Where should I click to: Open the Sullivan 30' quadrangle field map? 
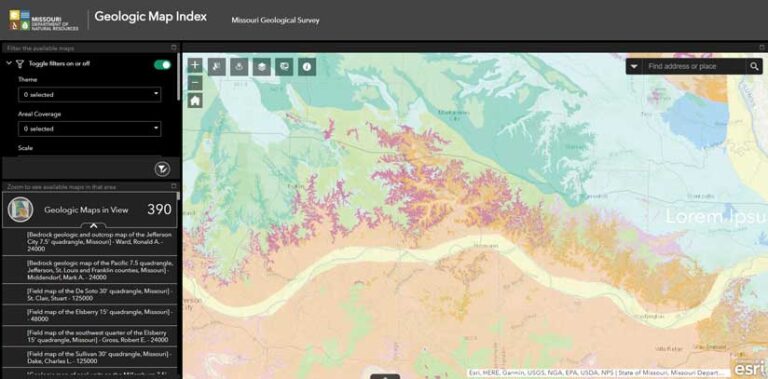pyautogui.click(x=90, y=357)
